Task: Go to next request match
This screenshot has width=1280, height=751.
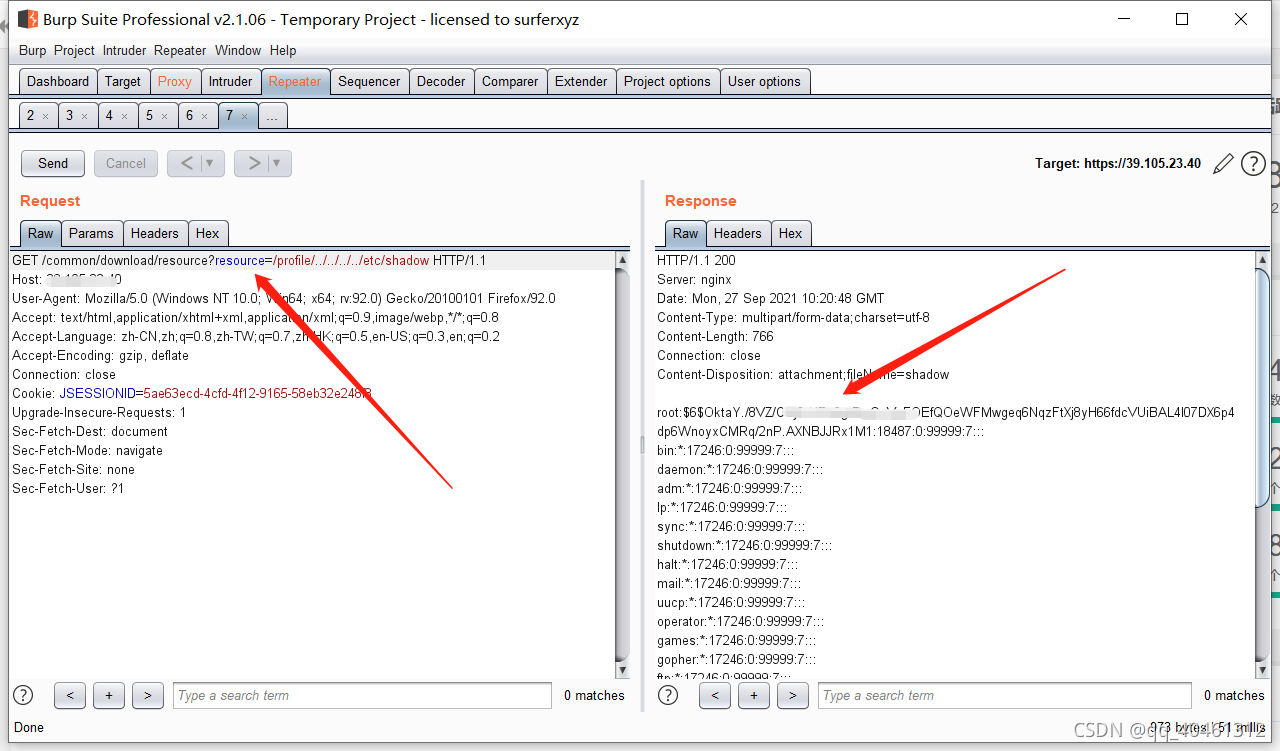Action: tap(148, 695)
